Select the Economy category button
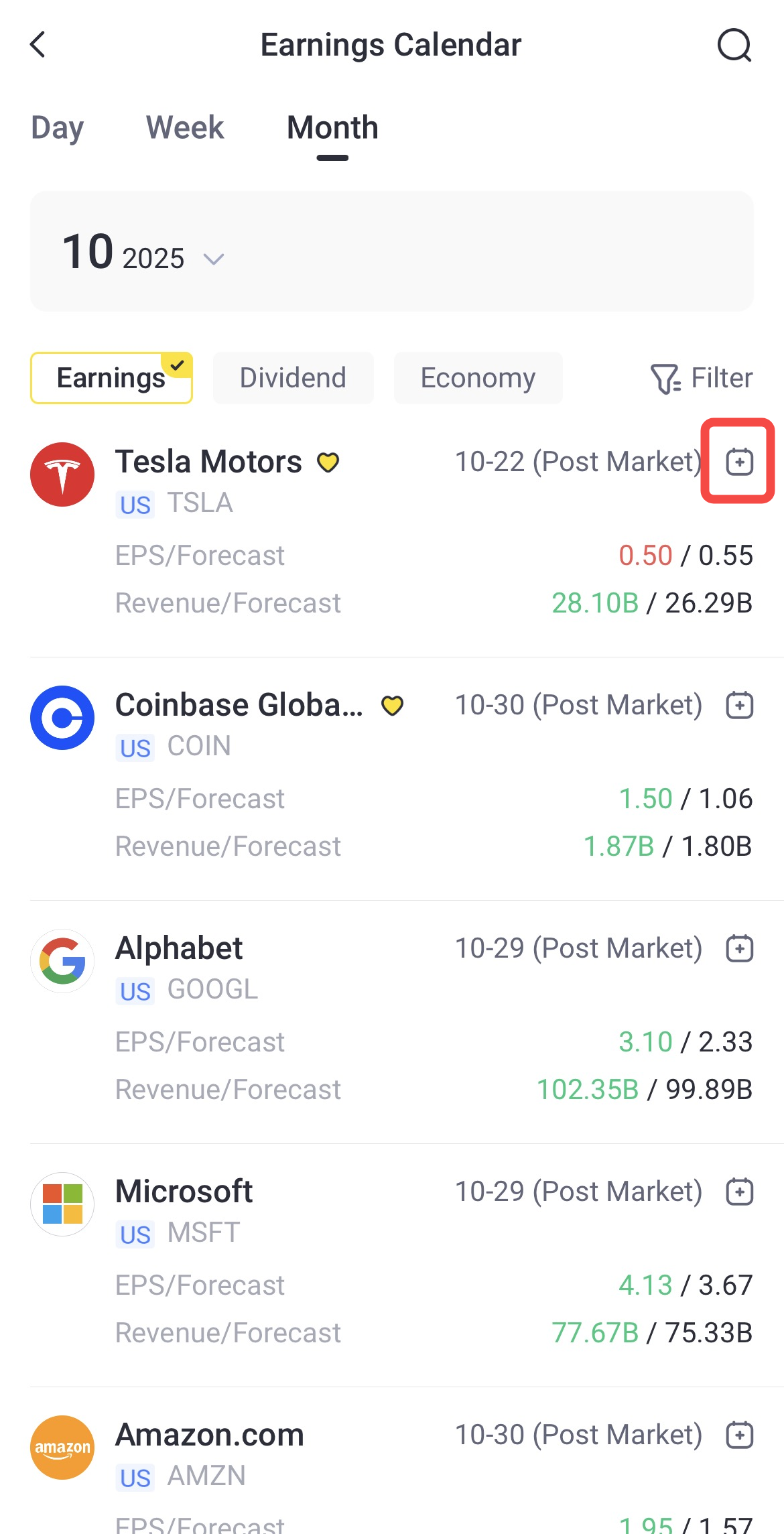Screen dimensions: 784x1534 [x=478, y=378]
